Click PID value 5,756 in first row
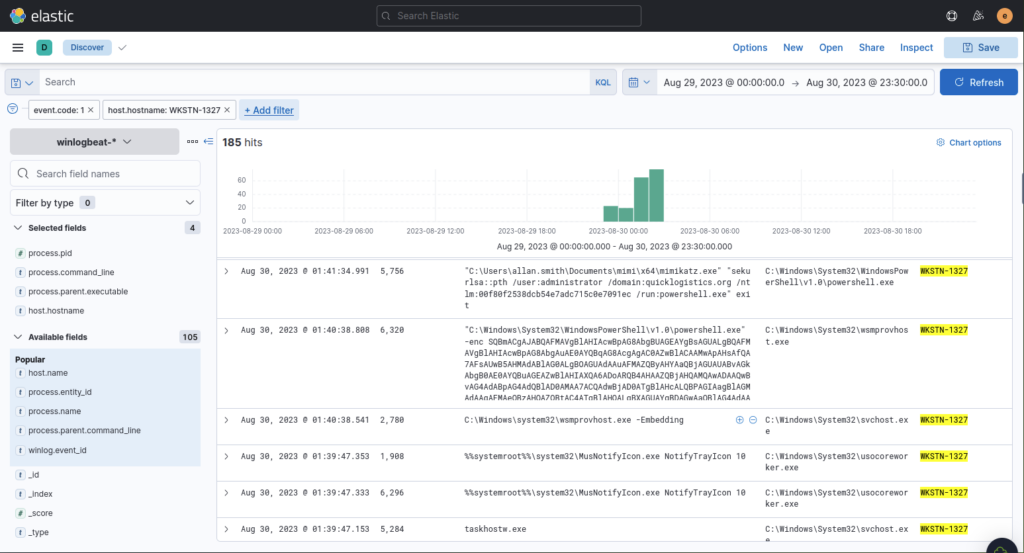The image size is (1024, 553). point(392,271)
